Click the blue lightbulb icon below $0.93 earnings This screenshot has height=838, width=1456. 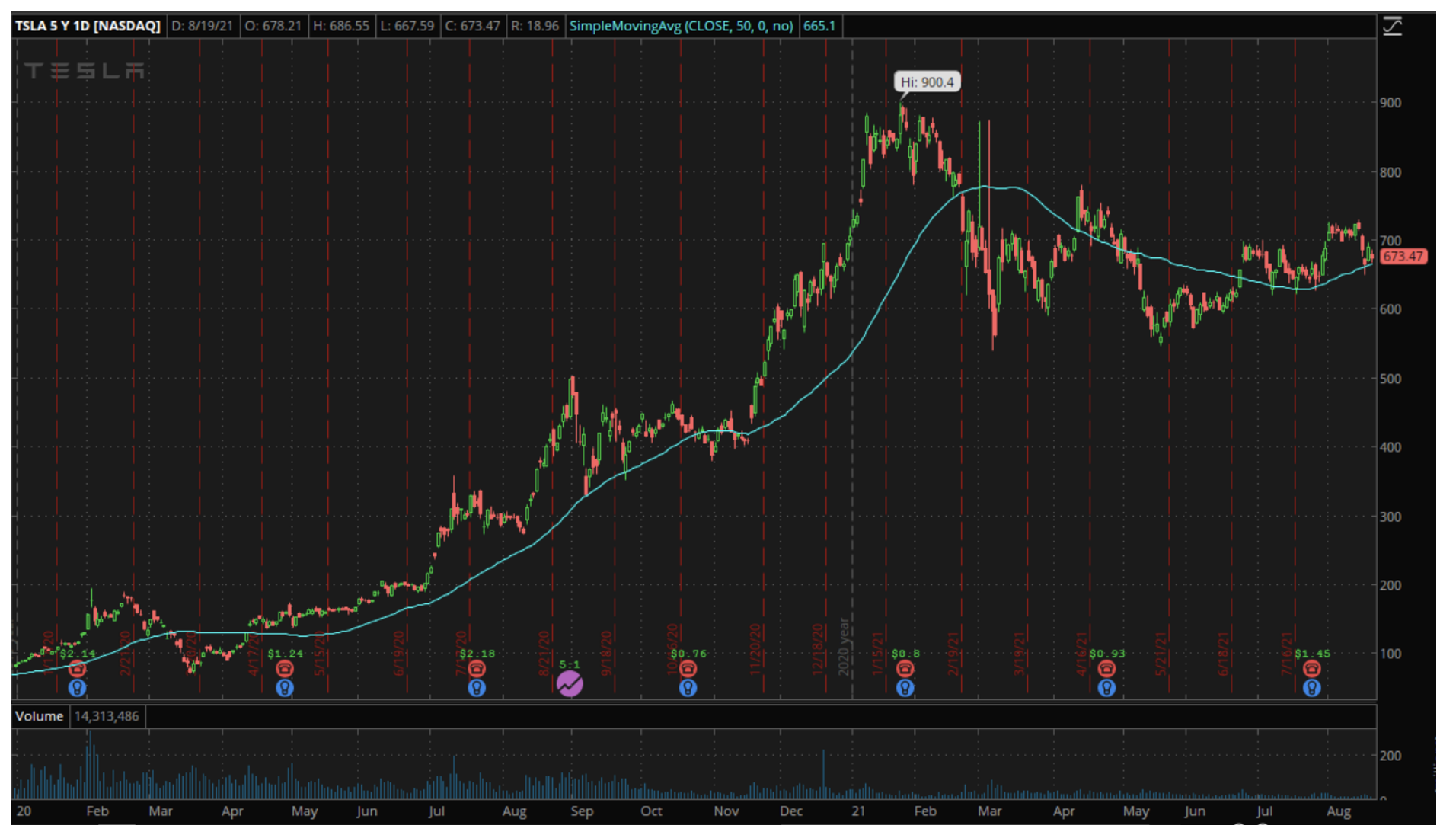tap(1106, 688)
